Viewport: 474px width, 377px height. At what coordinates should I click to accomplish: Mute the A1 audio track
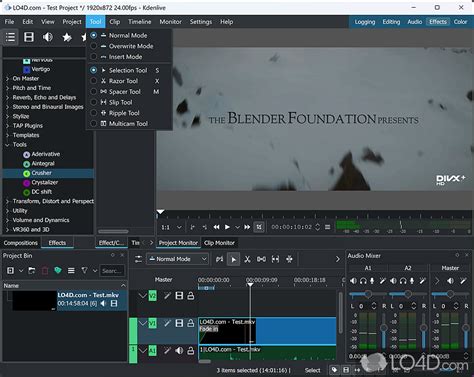tap(179, 351)
